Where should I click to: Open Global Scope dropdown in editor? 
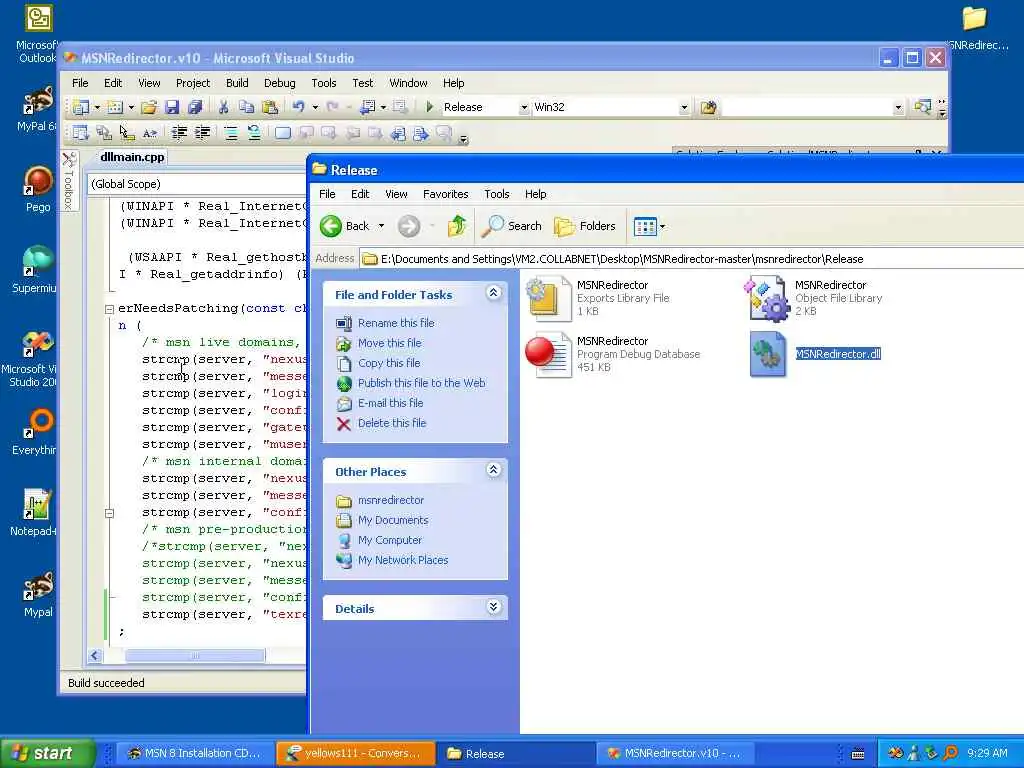[197, 184]
